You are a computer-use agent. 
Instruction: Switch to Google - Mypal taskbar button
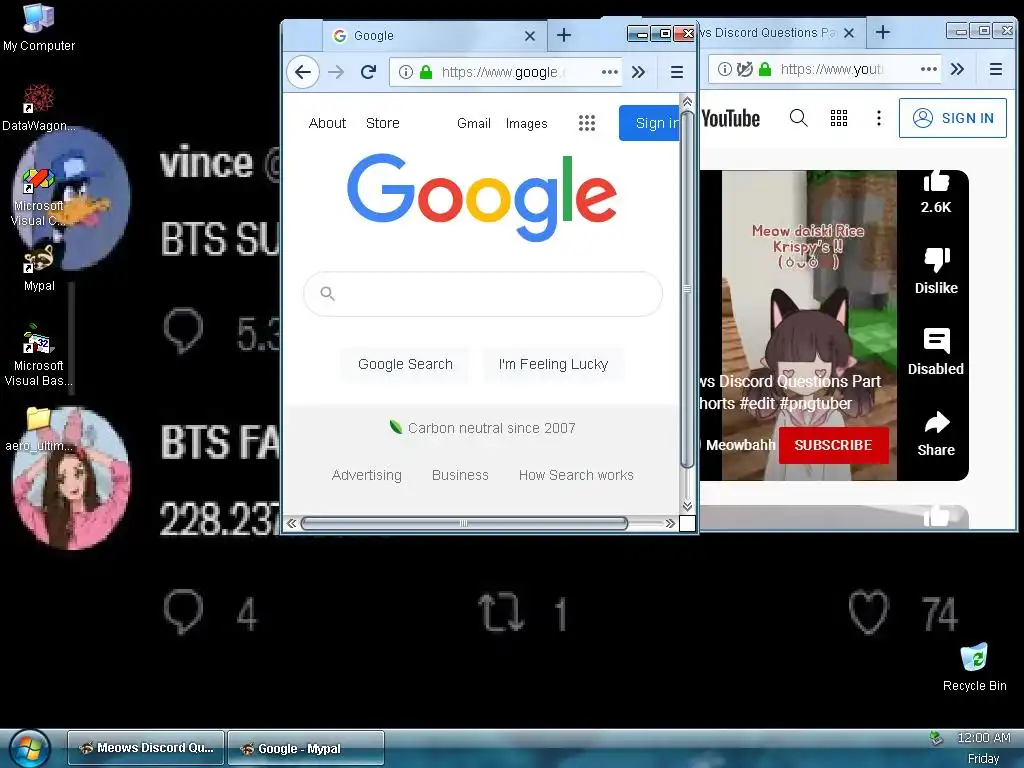(306, 748)
